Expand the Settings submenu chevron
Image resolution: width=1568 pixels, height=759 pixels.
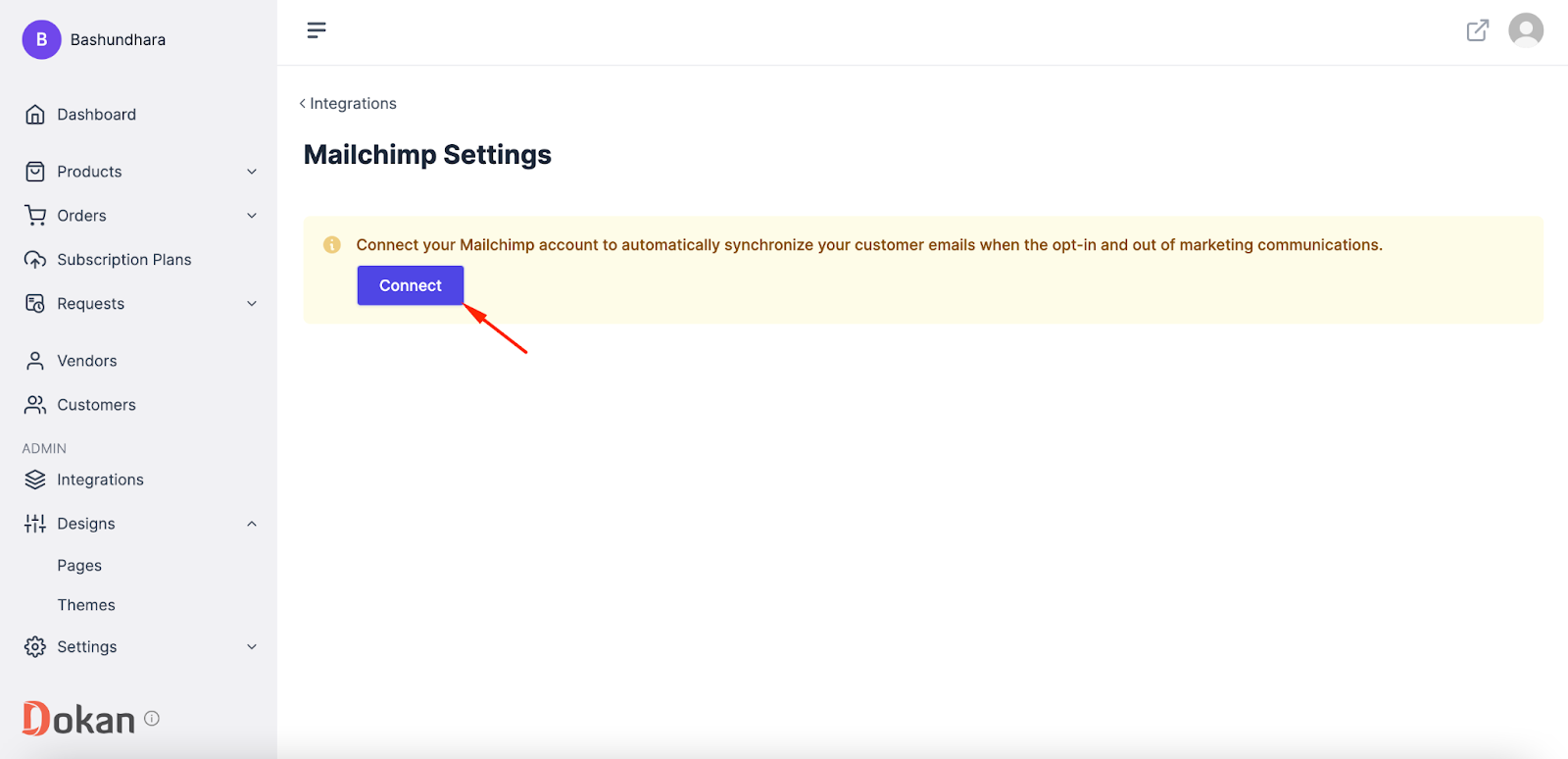click(x=252, y=647)
